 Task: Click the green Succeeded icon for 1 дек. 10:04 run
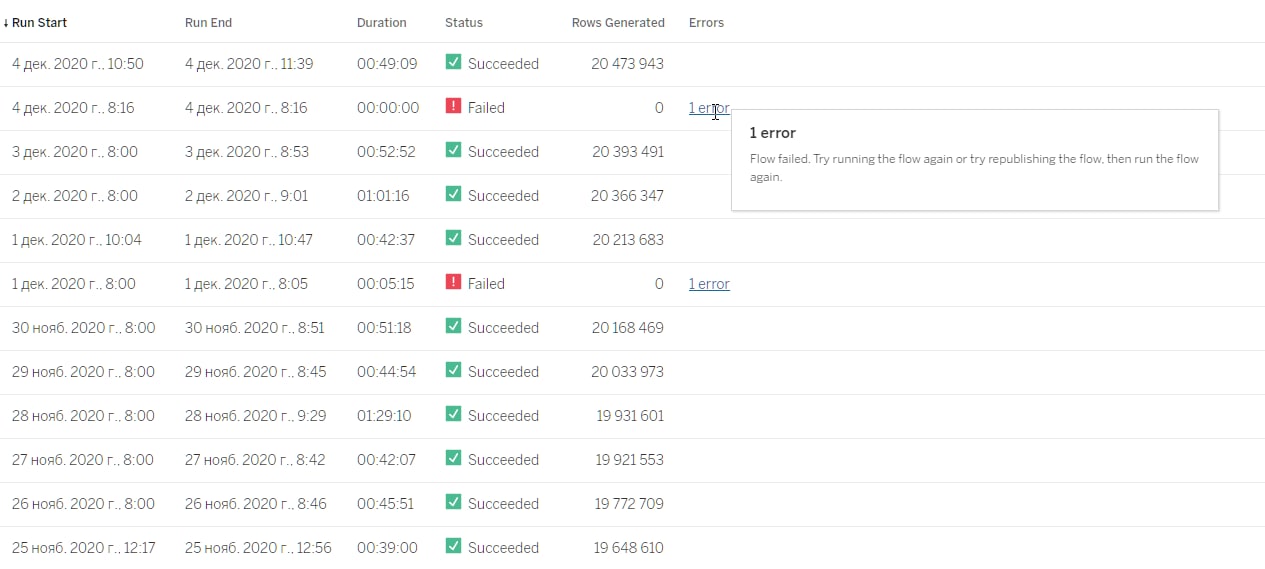(x=453, y=238)
